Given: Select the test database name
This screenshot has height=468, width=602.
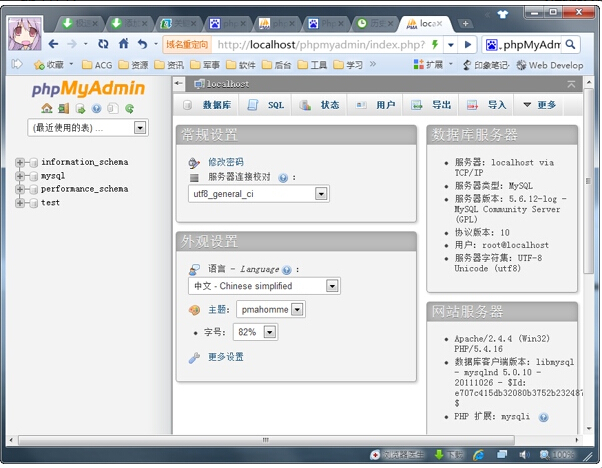Looking at the screenshot, I should pyautogui.click(x=50, y=203).
